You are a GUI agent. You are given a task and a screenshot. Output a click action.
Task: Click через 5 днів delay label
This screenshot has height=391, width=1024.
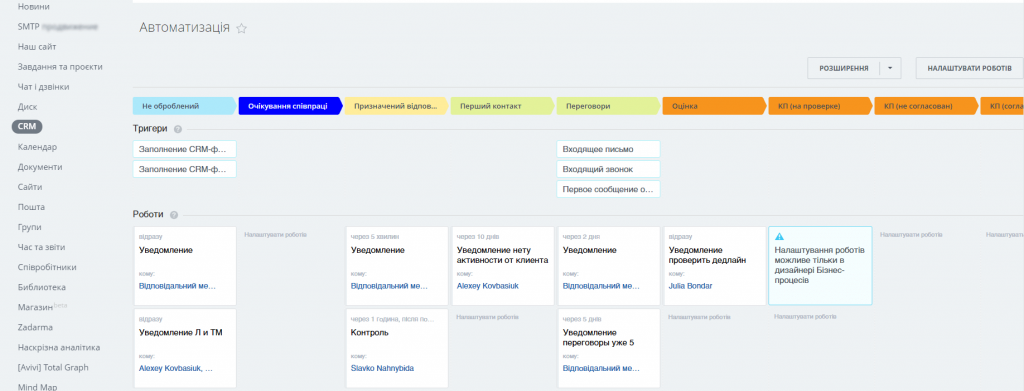[x=581, y=319]
